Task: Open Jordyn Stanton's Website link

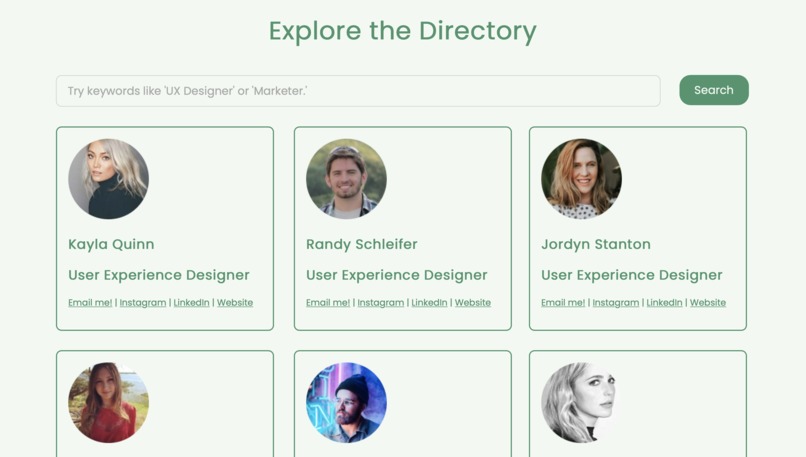Action: click(708, 303)
